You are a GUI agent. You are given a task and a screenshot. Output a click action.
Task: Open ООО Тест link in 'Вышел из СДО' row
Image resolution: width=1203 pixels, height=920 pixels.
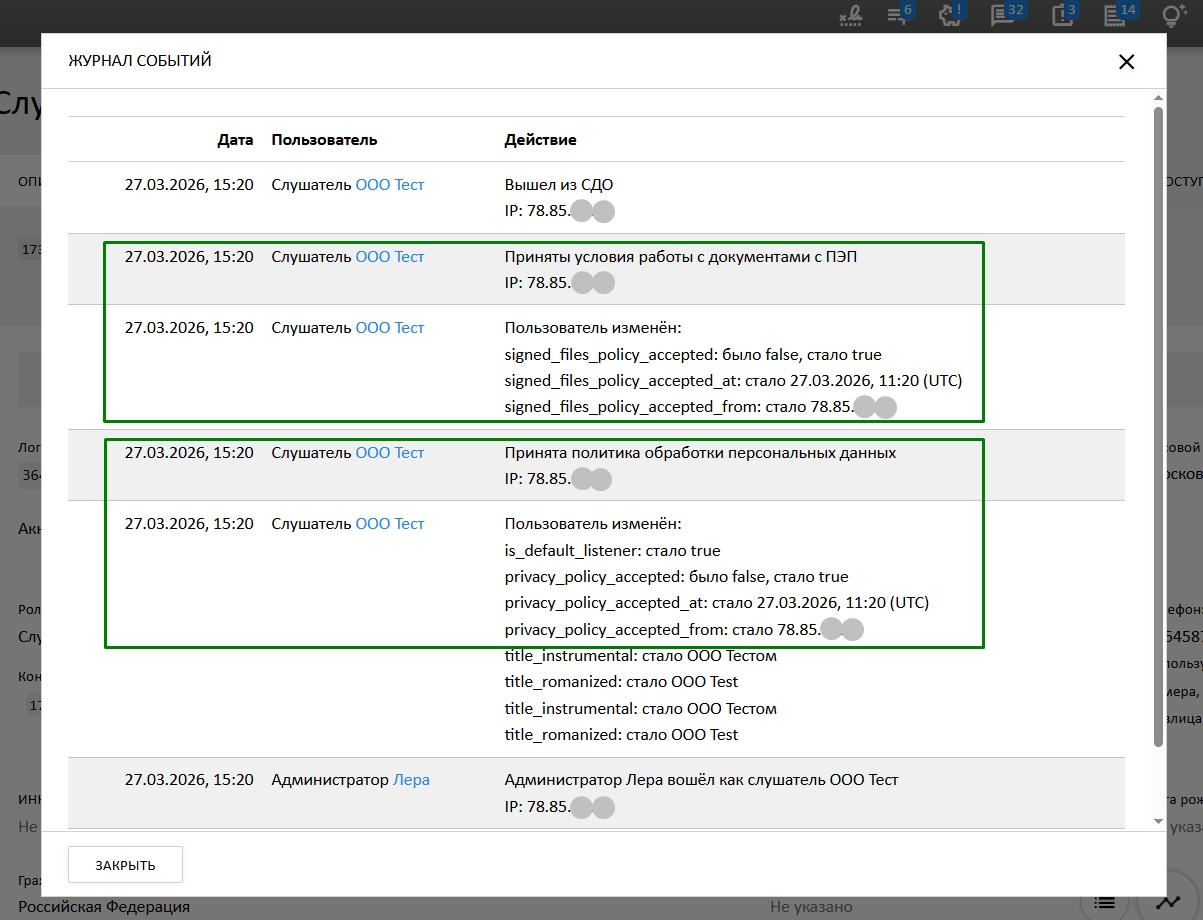[x=390, y=185]
